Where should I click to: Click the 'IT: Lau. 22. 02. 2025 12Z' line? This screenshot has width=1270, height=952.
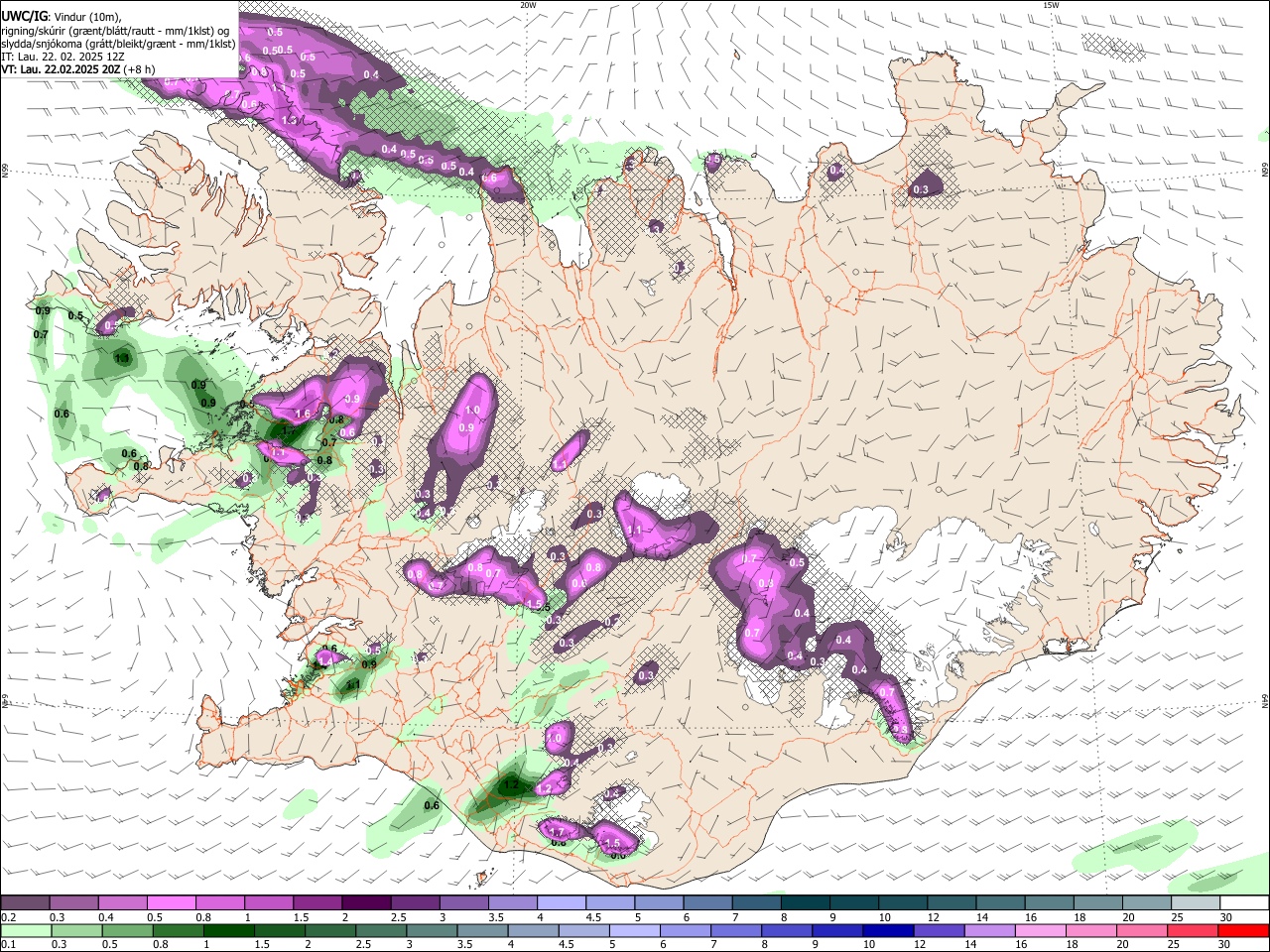[63, 57]
